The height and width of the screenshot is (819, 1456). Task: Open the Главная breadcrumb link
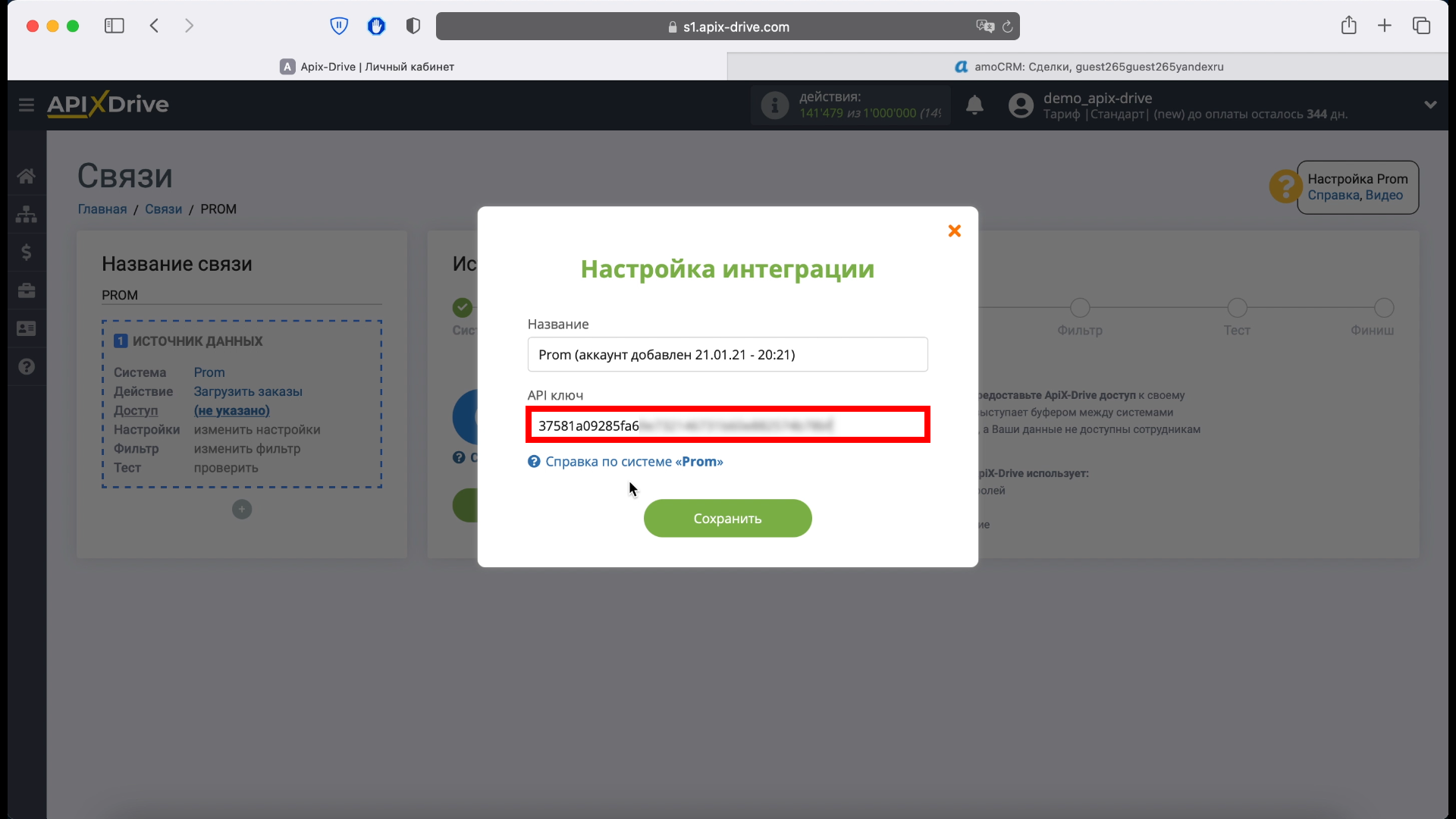102,209
